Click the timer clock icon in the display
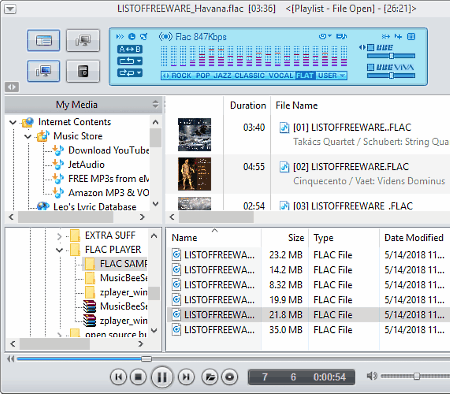 132,36
